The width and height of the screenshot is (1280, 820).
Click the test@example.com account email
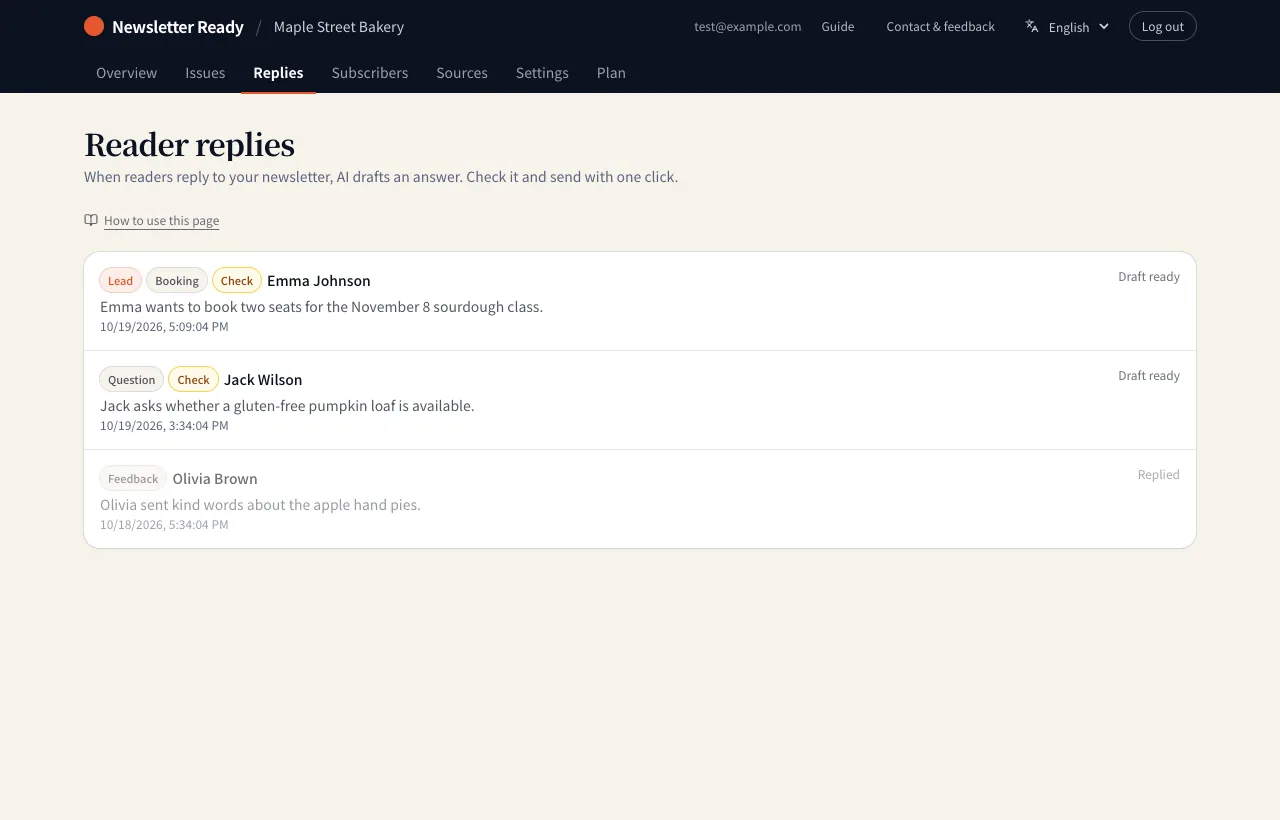click(748, 26)
